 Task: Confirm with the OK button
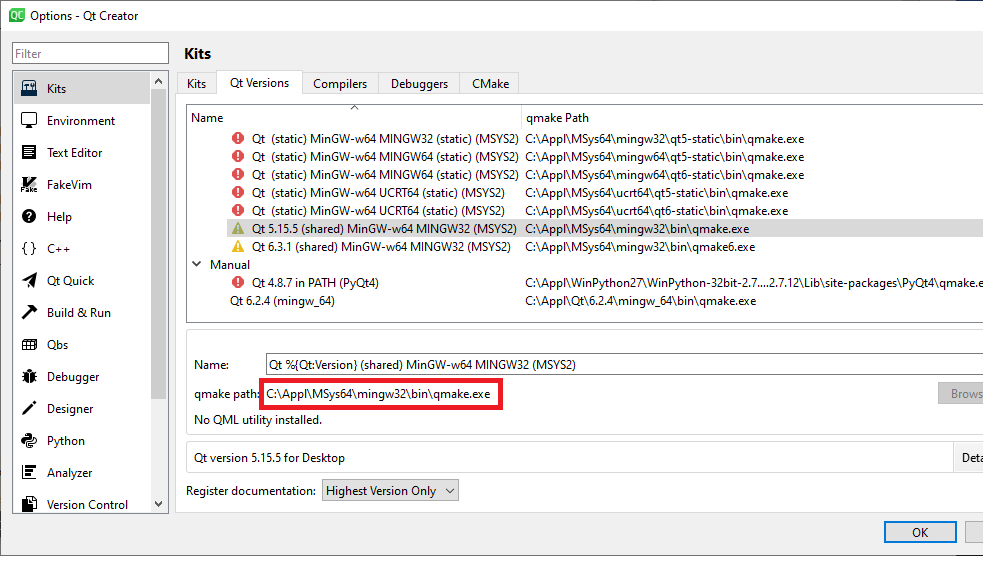click(x=920, y=533)
